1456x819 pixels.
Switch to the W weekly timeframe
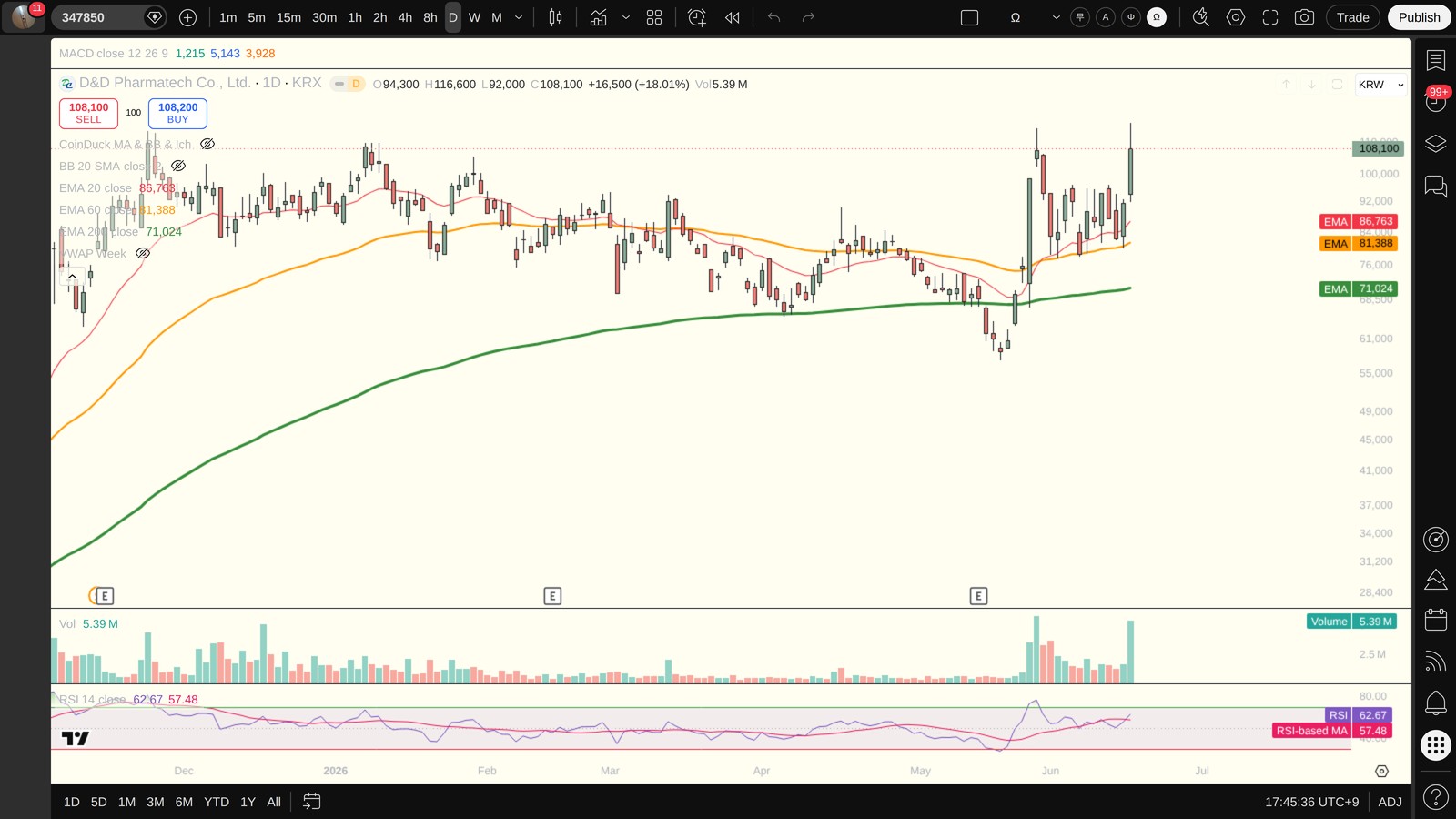(474, 17)
